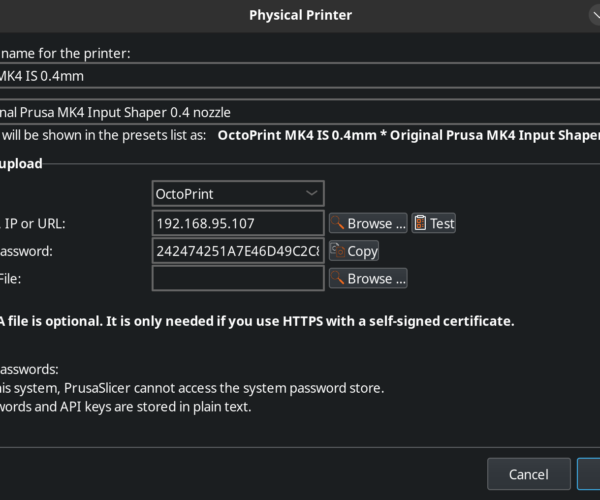Click the preset field 'Prusa MK4 Input Shaper 0.4 nozzle'
The height and width of the screenshot is (500, 600).
tap(300, 112)
